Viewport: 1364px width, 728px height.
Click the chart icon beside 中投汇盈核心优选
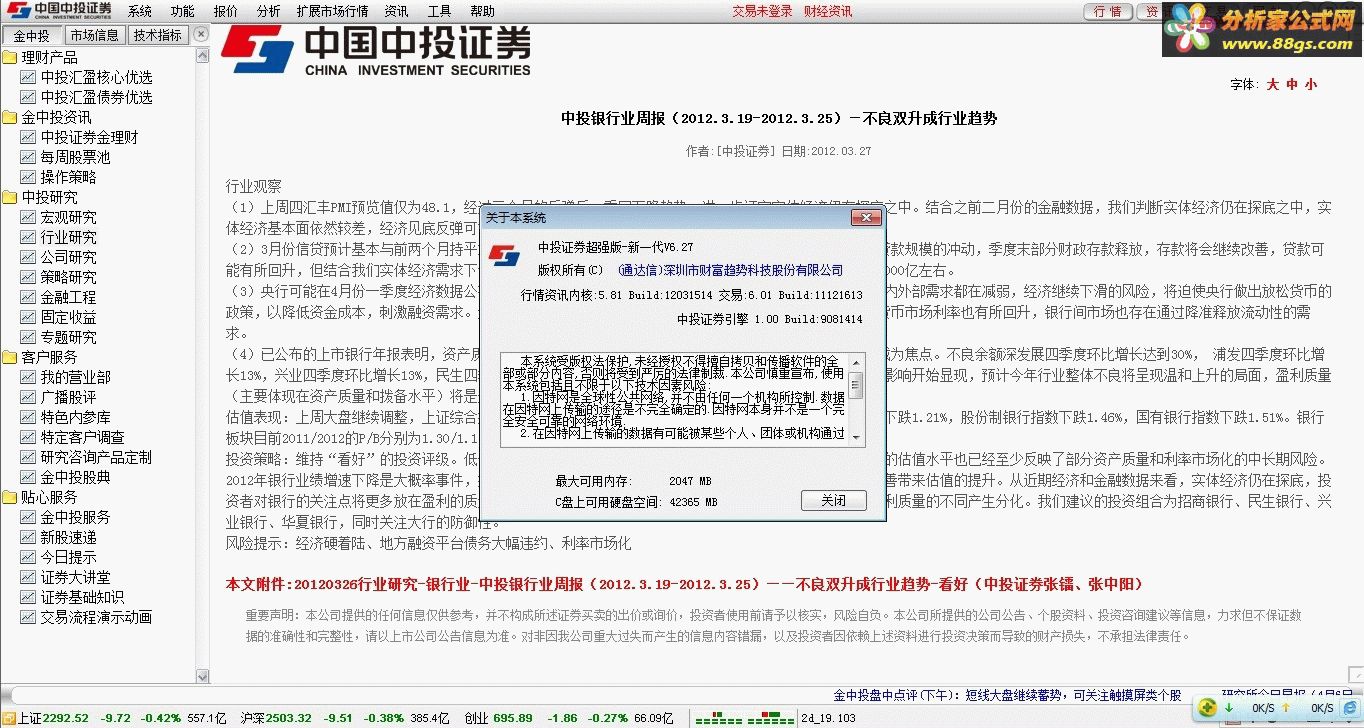click(x=28, y=77)
